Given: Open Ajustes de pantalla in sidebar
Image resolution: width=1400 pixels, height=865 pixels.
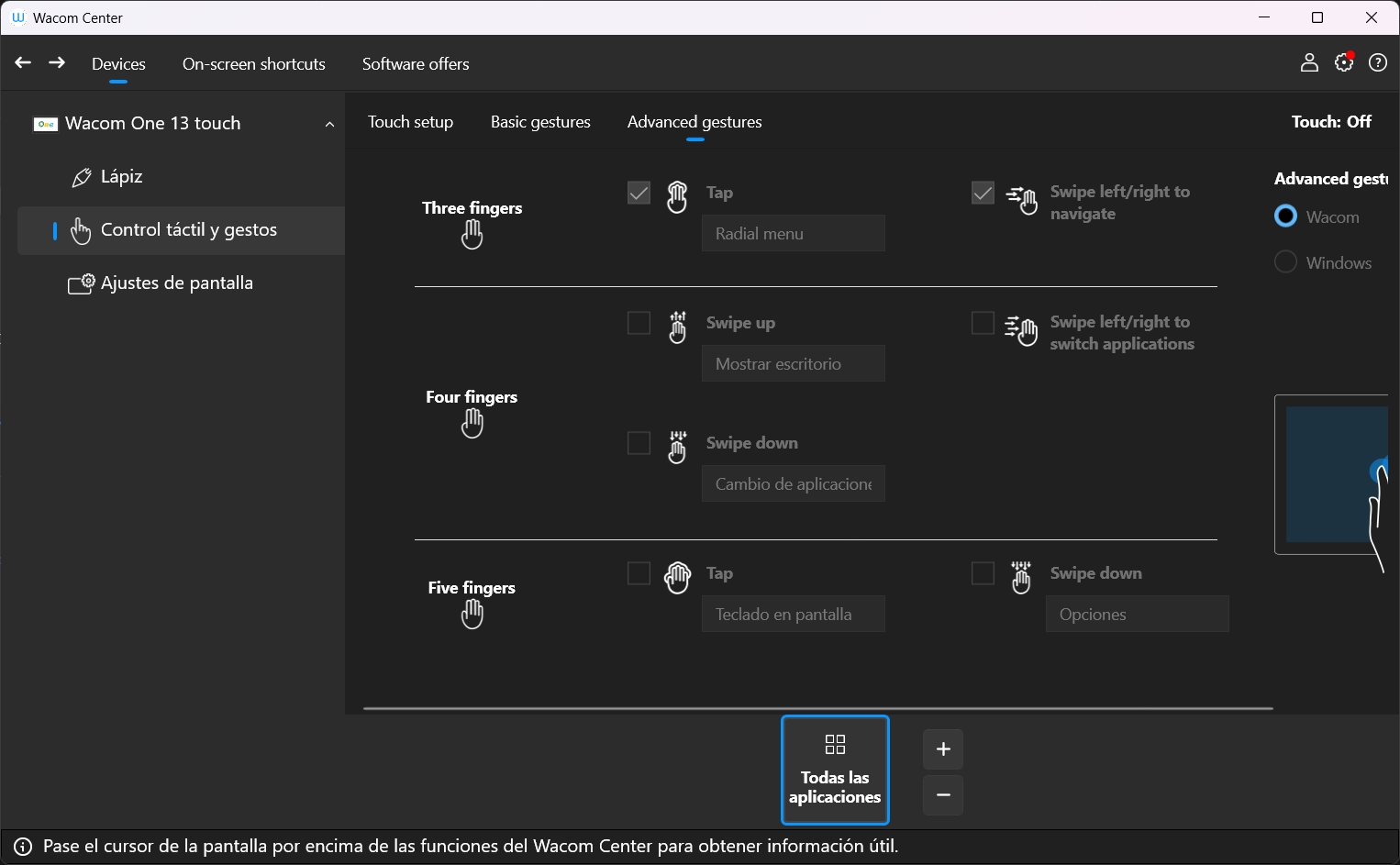Looking at the screenshot, I should [177, 283].
